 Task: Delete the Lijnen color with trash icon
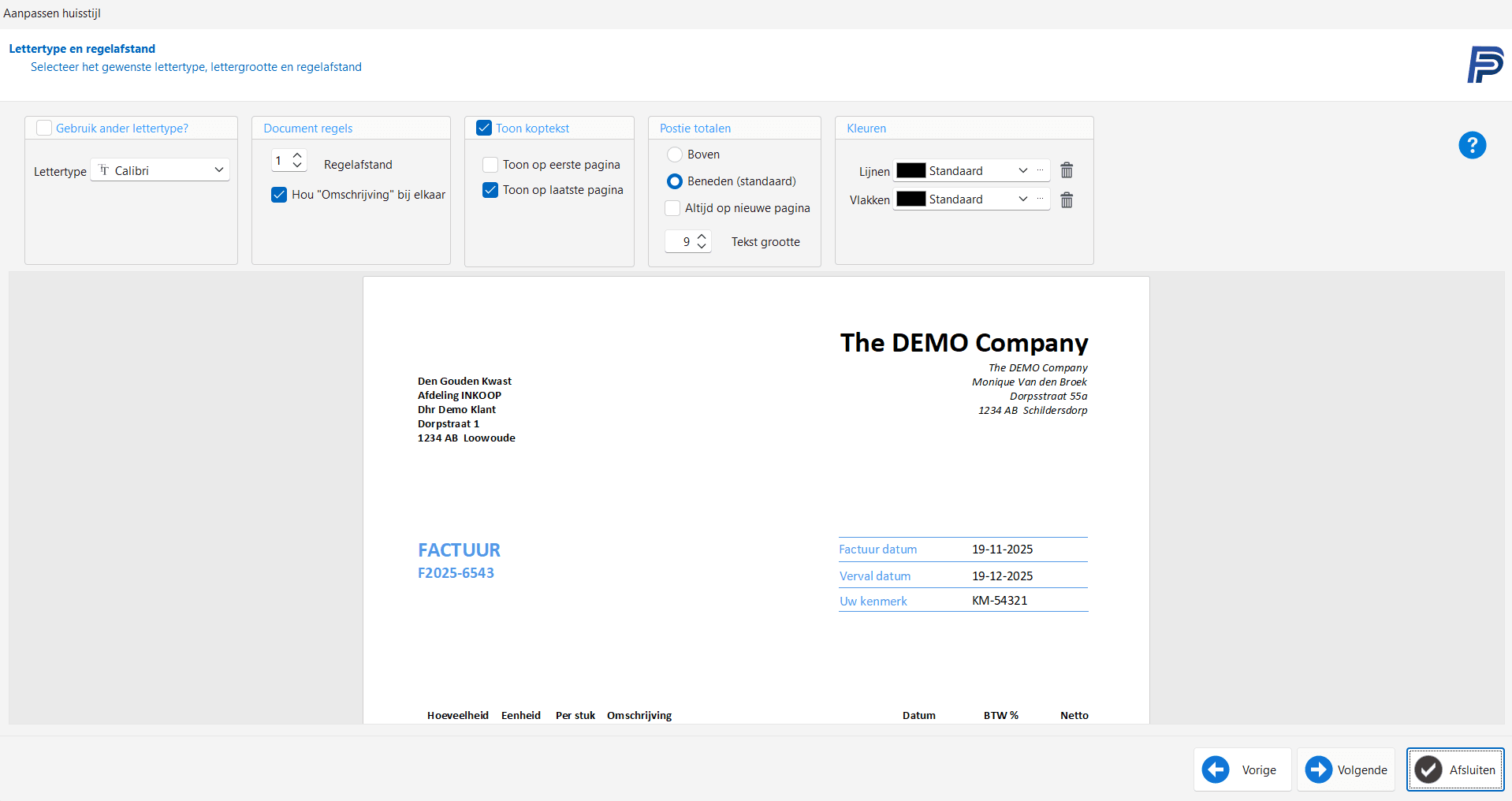1067,170
